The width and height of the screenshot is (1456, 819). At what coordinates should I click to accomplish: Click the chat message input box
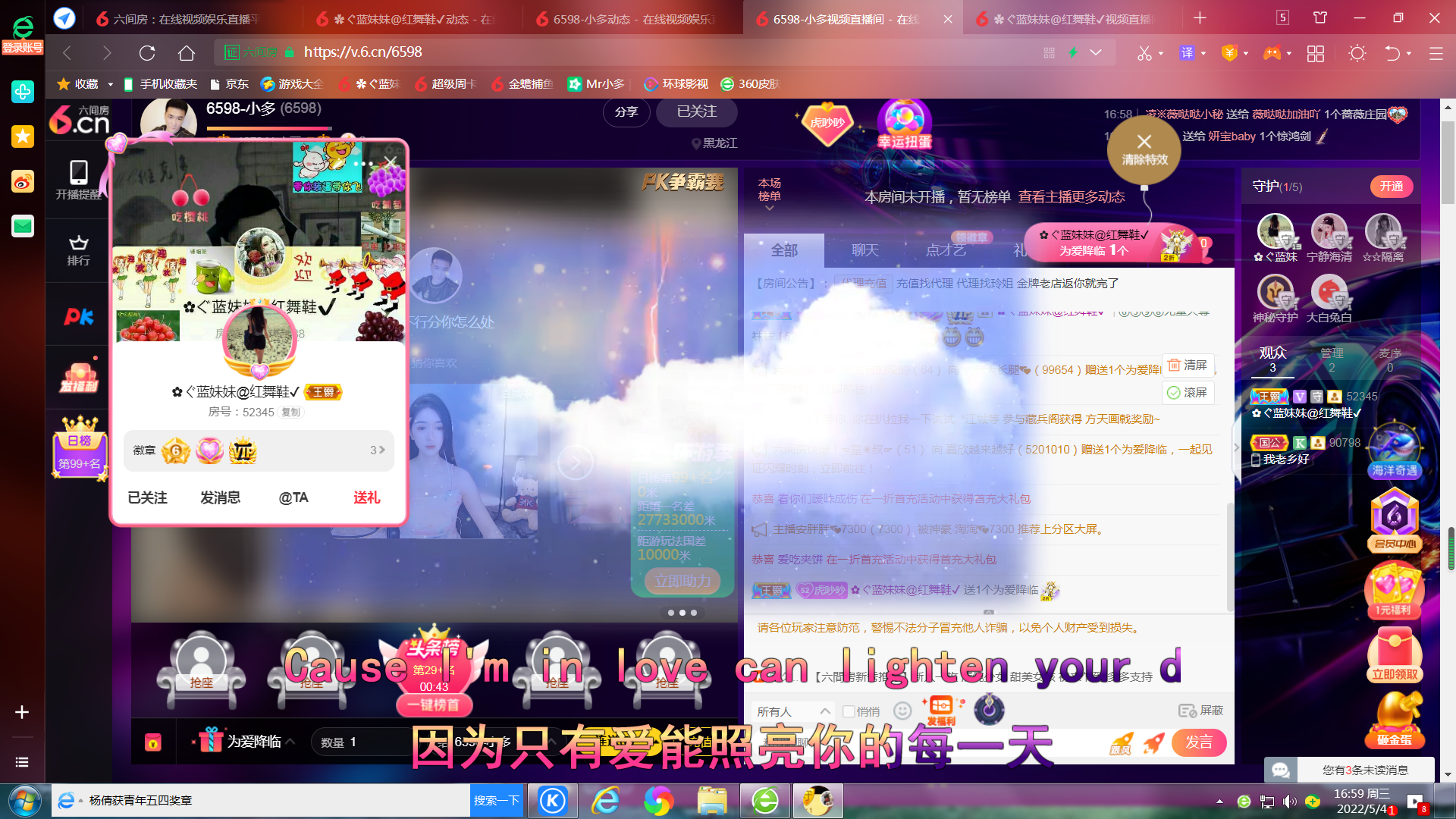pos(925,743)
